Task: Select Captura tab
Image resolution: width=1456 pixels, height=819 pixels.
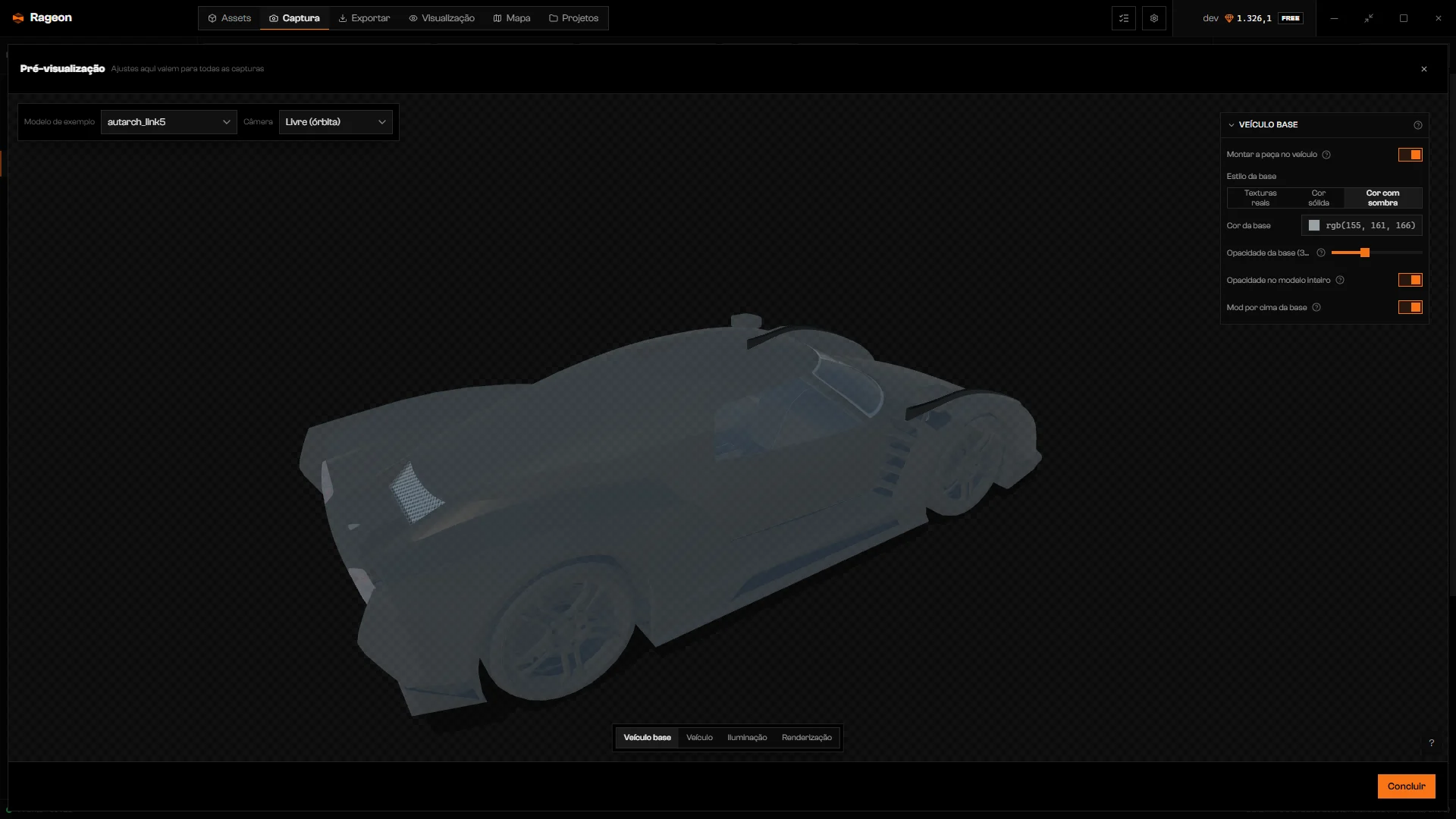Action: (294, 18)
